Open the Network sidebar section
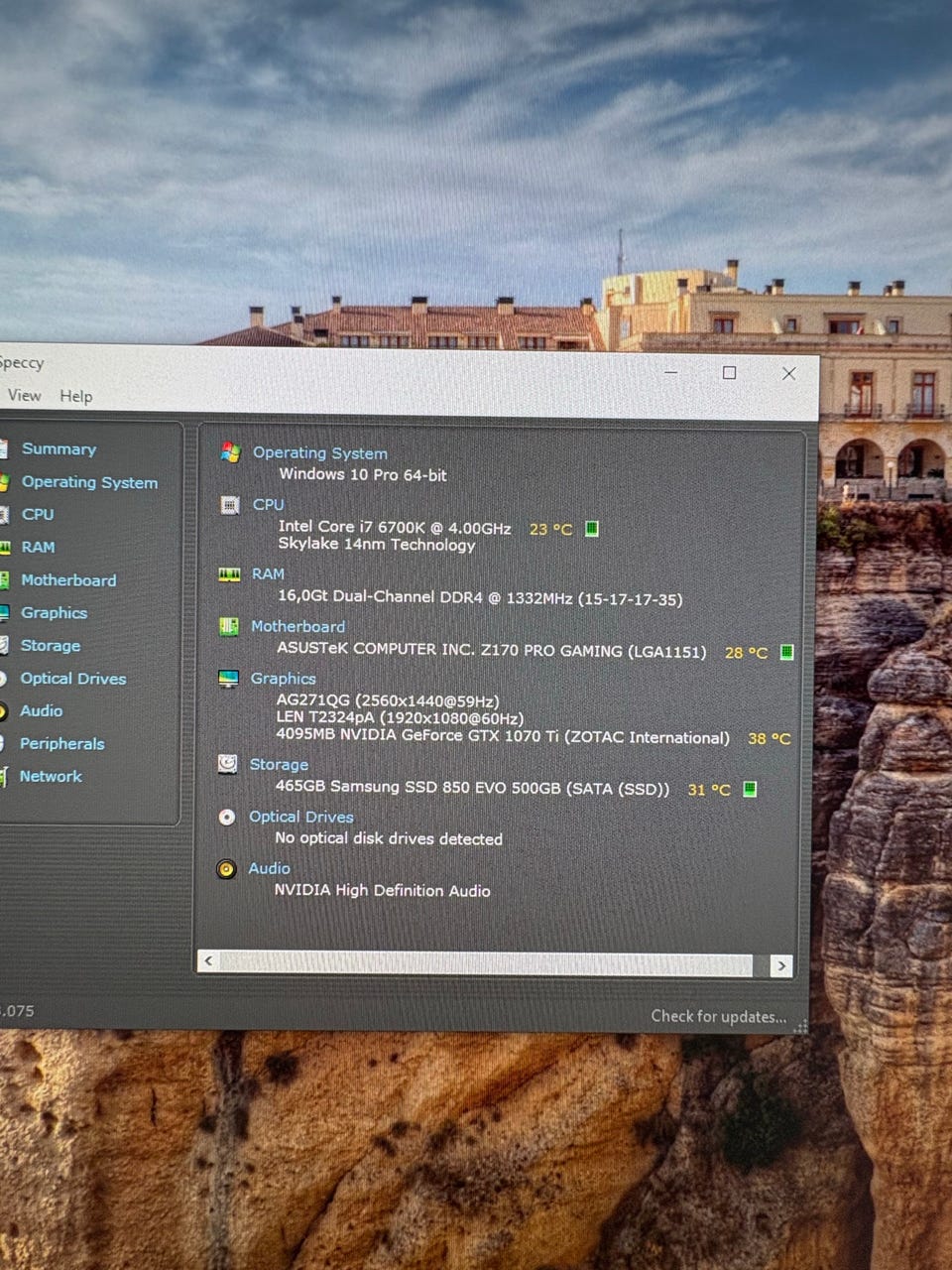952x1270 pixels. [51, 776]
